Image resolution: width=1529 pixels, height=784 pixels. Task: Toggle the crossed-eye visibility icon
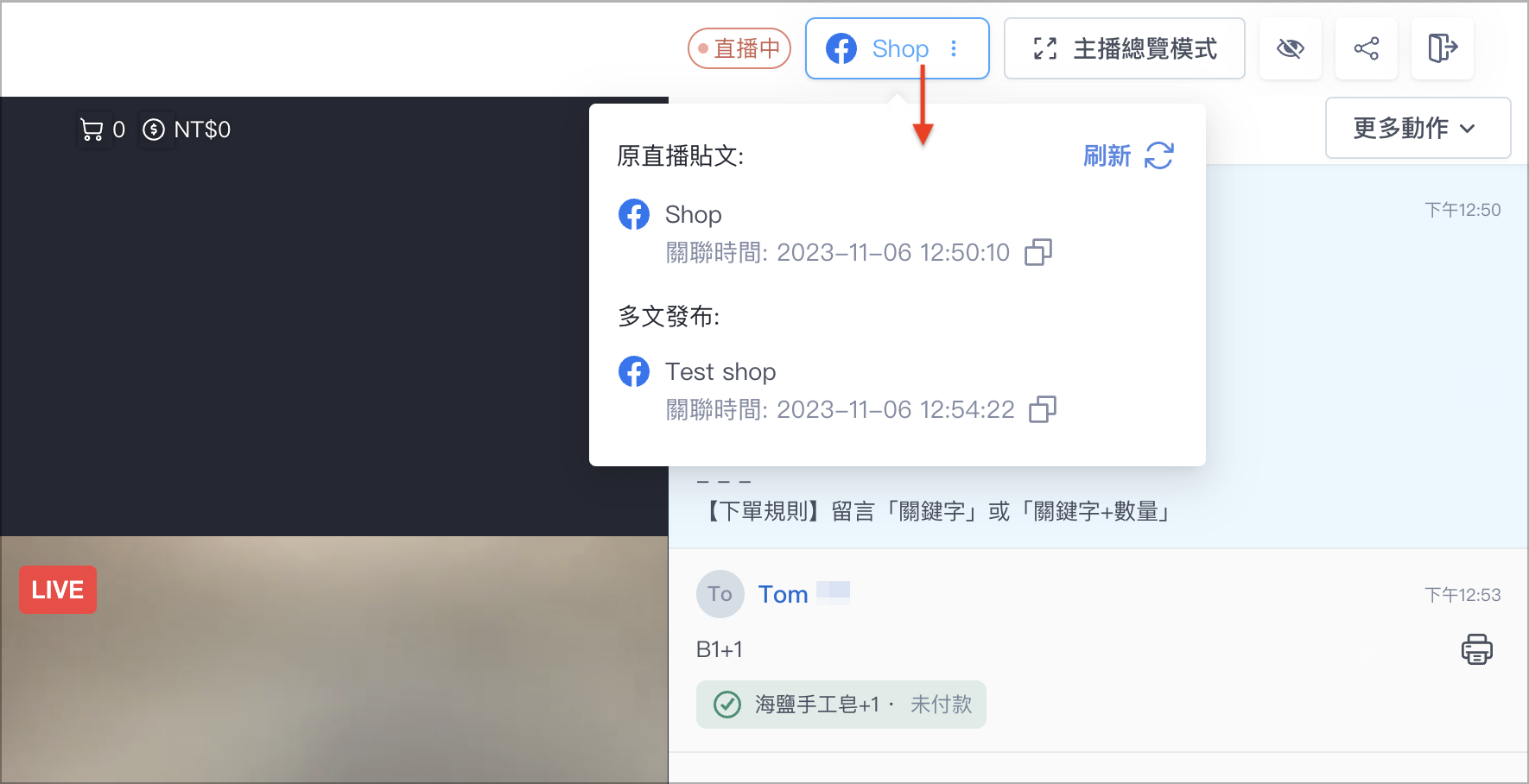(x=1290, y=48)
